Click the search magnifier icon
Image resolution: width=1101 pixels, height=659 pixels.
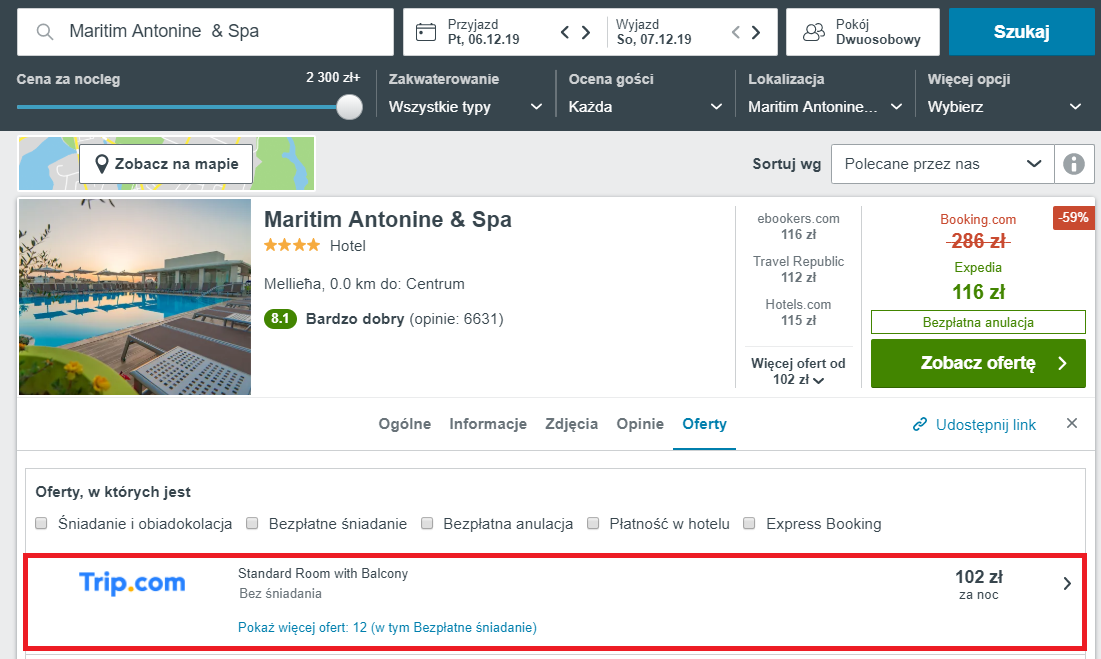(x=44, y=32)
